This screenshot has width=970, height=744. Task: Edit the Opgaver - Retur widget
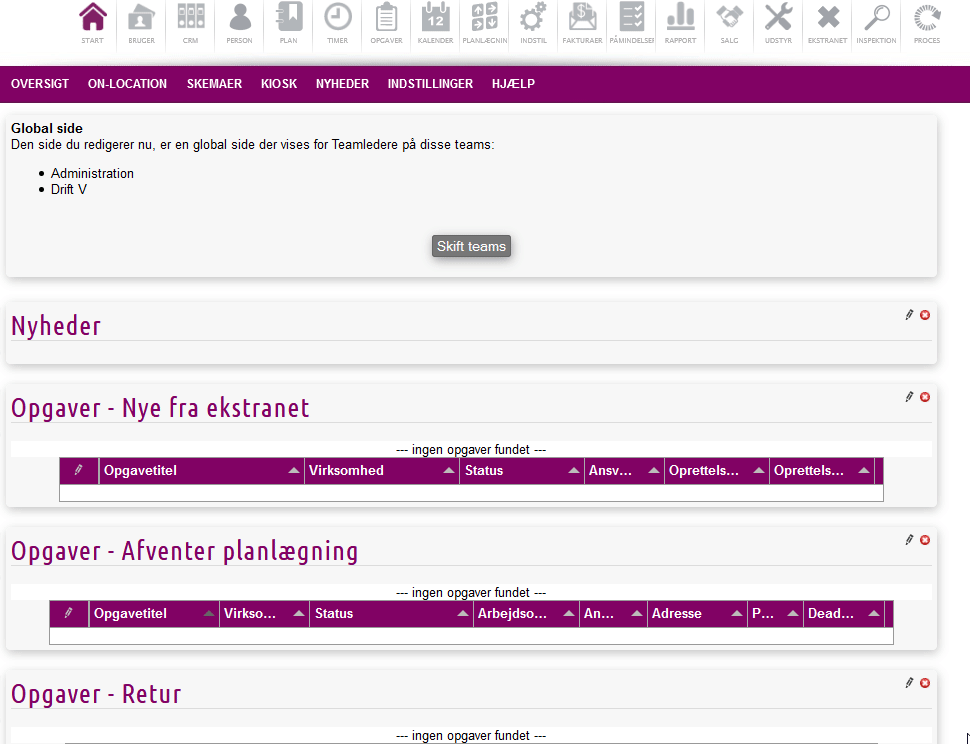[x=909, y=683]
